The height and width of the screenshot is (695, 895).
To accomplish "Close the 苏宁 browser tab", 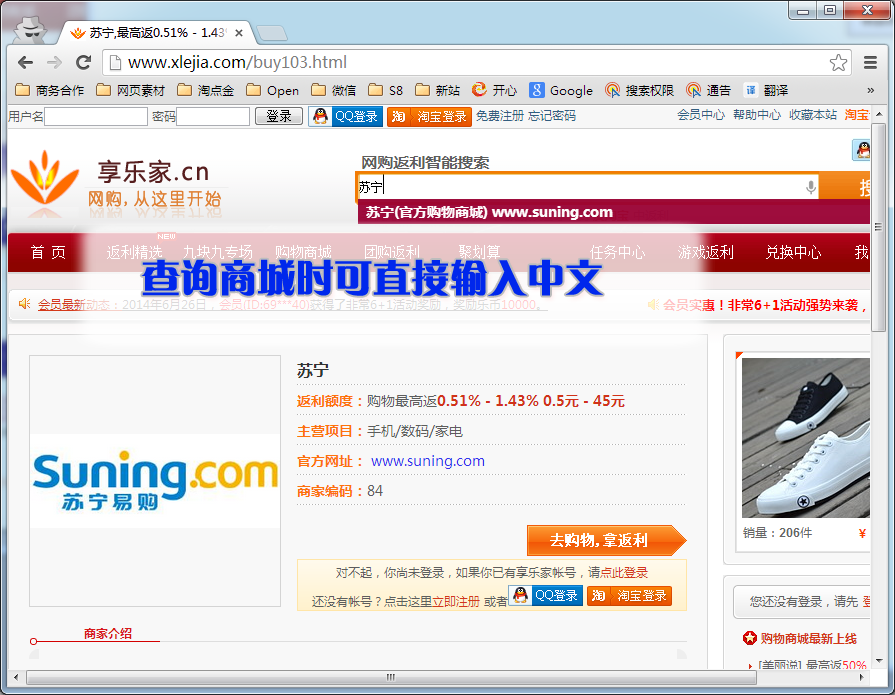I will coord(239,33).
